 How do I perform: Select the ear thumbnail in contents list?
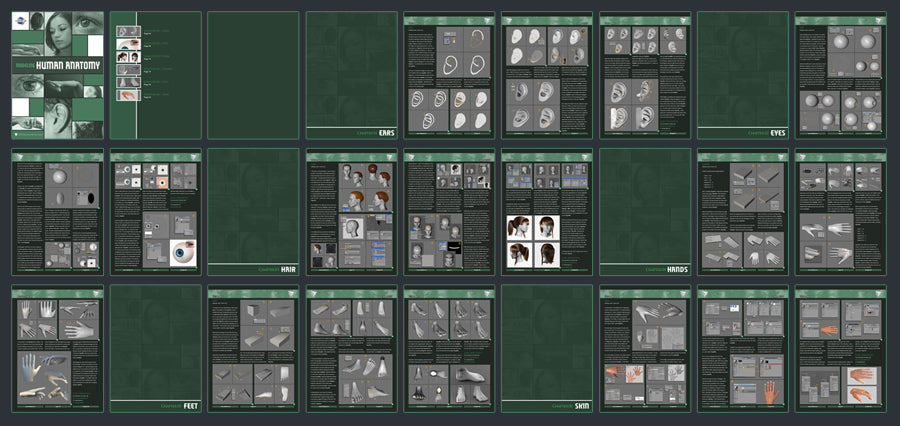pos(125,32)
